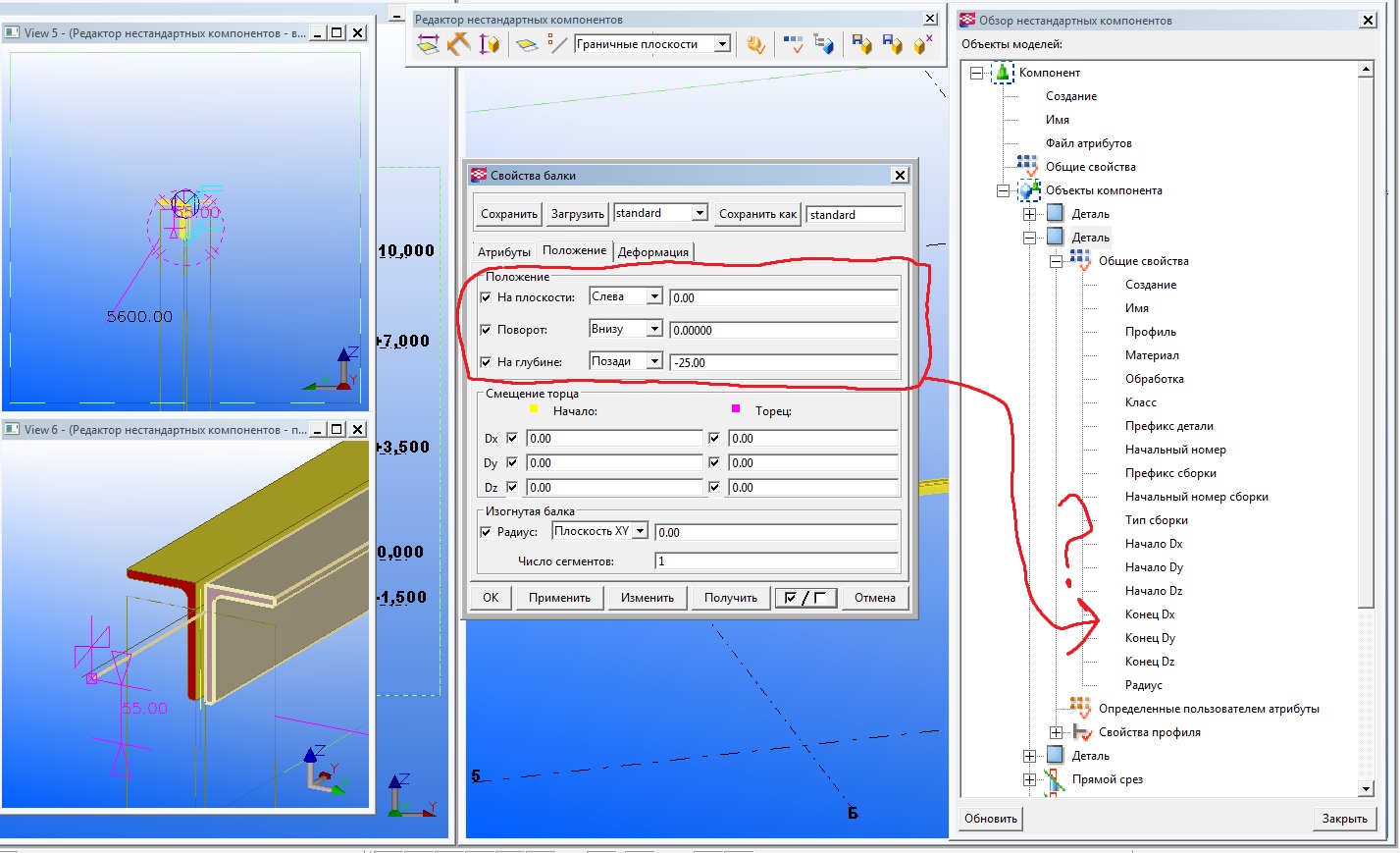Expand 'Свойства профиля' tree node
The width and height of the screenshot is (1400, 853).
(1056, 732)
